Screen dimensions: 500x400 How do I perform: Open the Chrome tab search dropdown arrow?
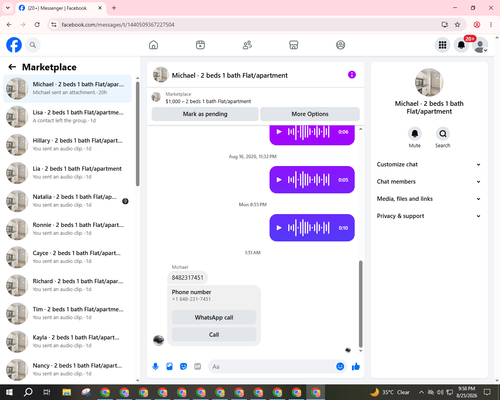tap(8, 8)
